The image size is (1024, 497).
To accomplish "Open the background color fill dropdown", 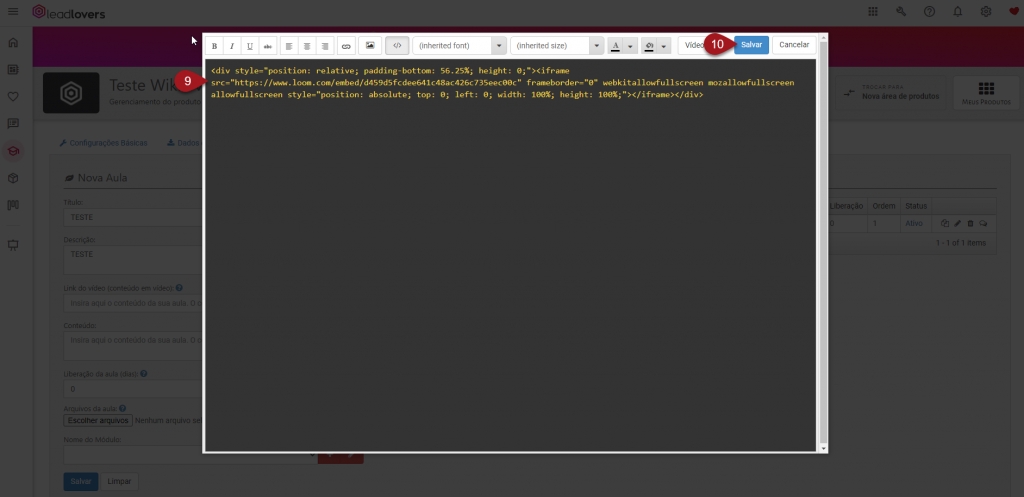I will 663,46.
